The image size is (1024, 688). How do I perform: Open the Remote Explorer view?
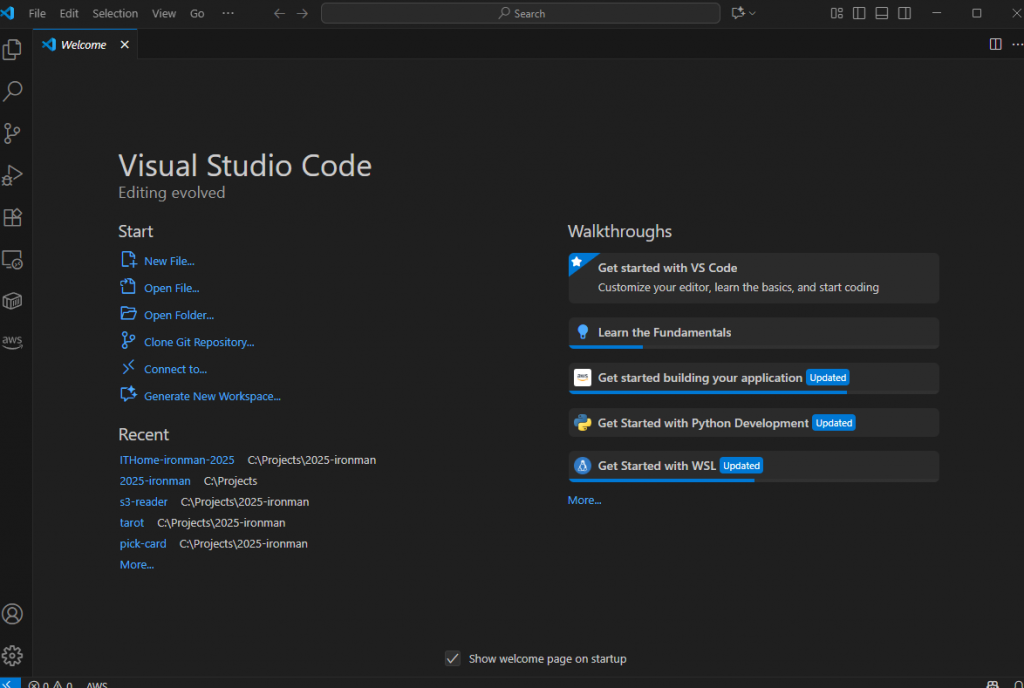(13, 260)
